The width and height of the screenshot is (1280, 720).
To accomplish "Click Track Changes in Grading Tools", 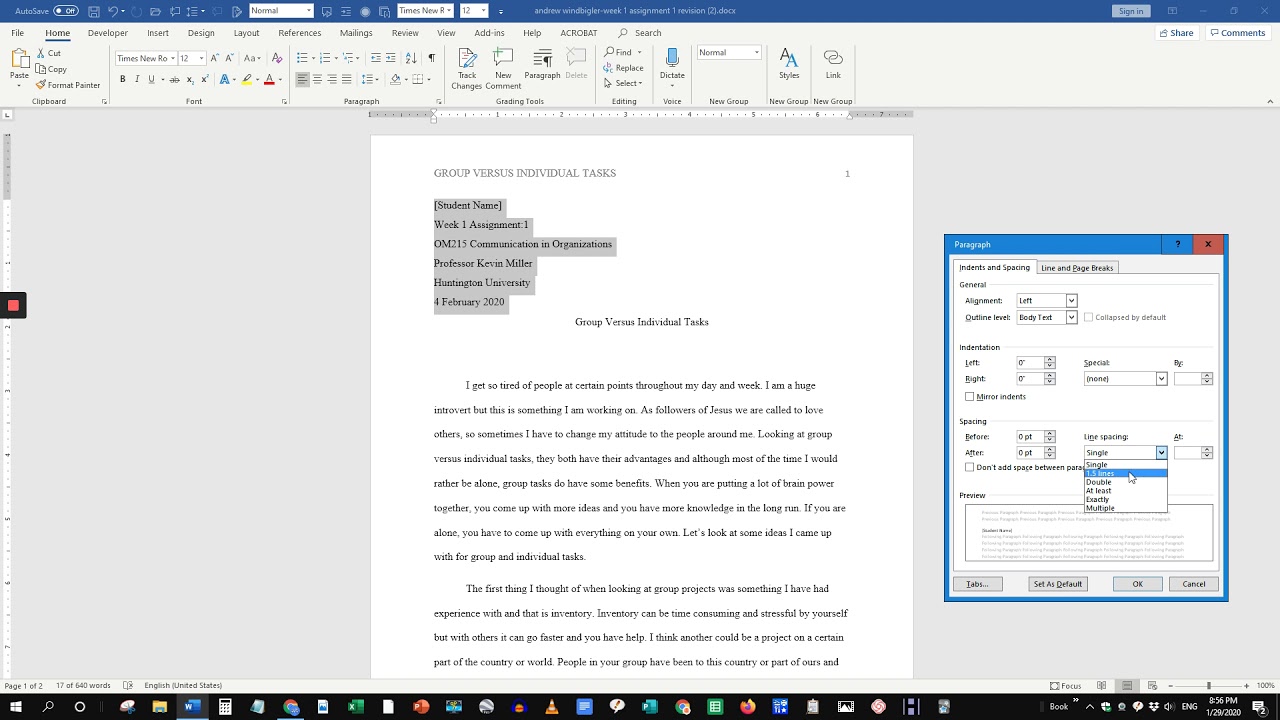I will click(x=467, y=68).
